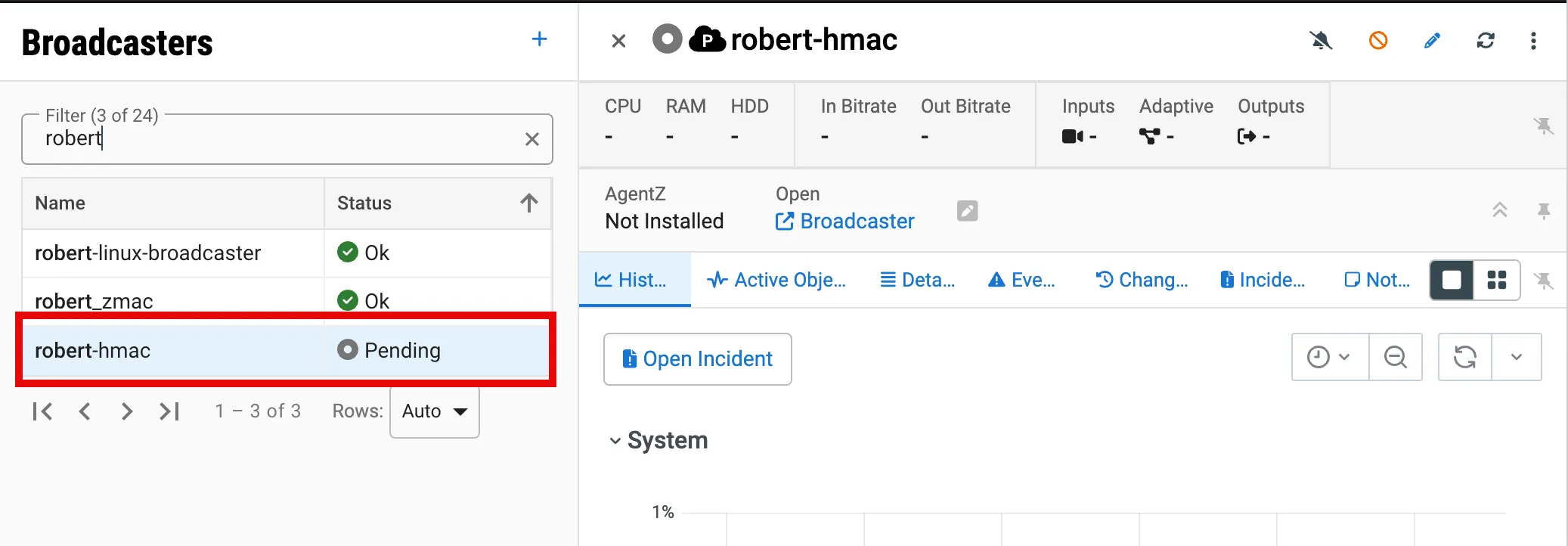Screen dimensions: 1568x546
Task: Select the robert-hmac Pending row
Action: click(x=287, y=350)
